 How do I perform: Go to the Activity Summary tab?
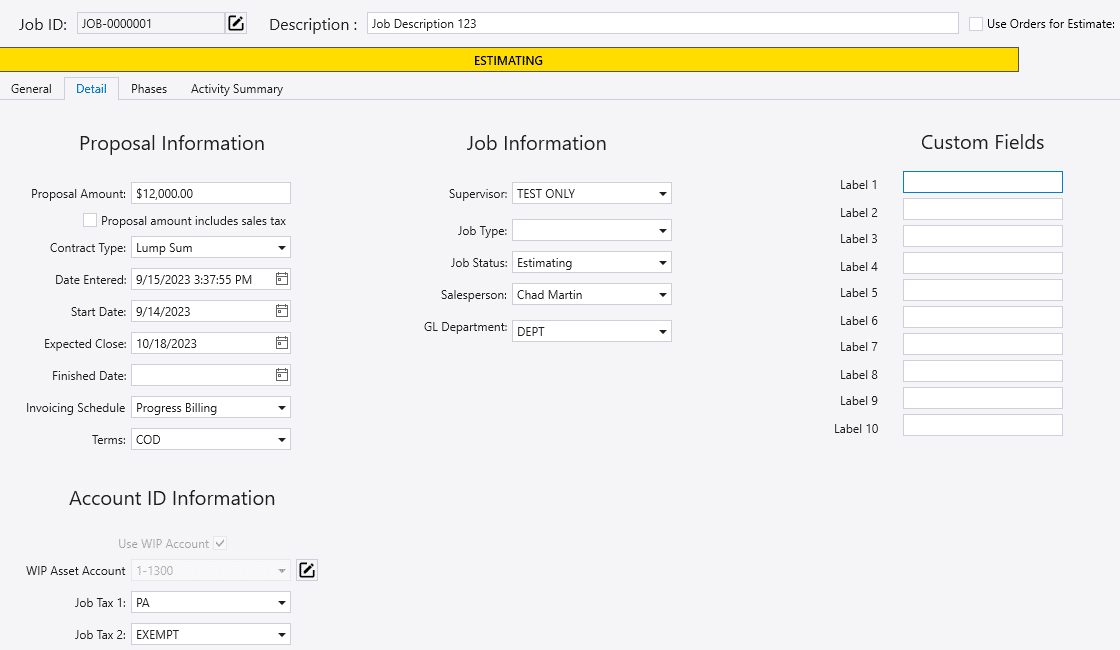tap(237, 89)
